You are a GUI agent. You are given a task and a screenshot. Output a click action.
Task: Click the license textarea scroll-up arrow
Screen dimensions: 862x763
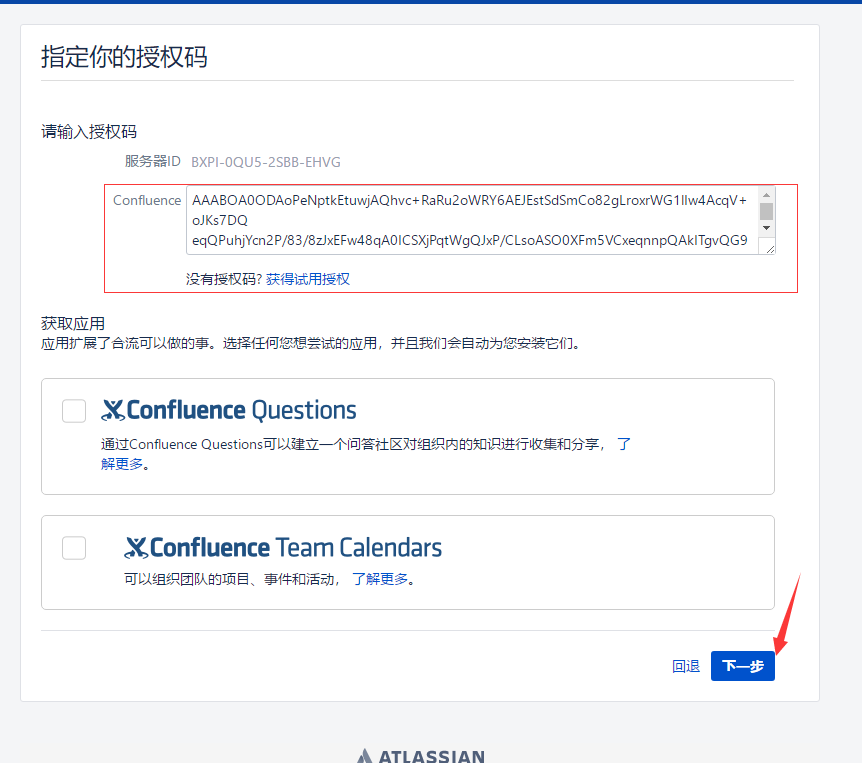766,195
